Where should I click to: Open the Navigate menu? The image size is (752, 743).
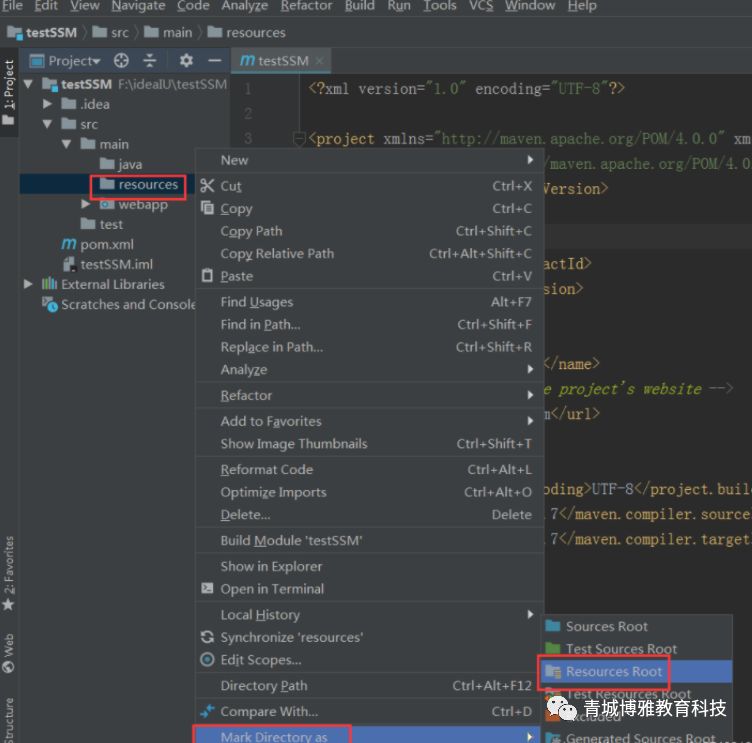(138, 5)
